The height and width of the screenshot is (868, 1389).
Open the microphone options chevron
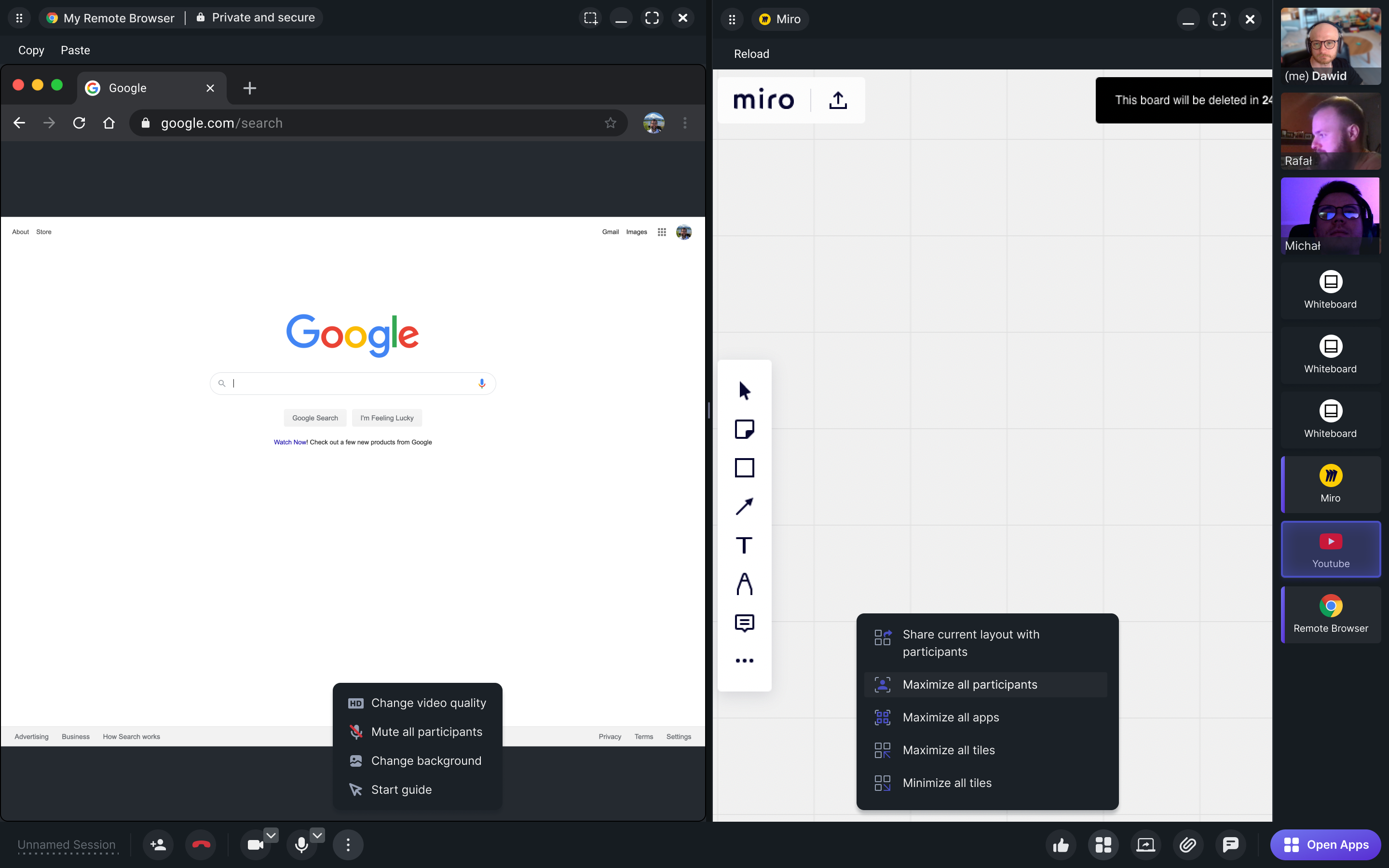pos(317,835)
